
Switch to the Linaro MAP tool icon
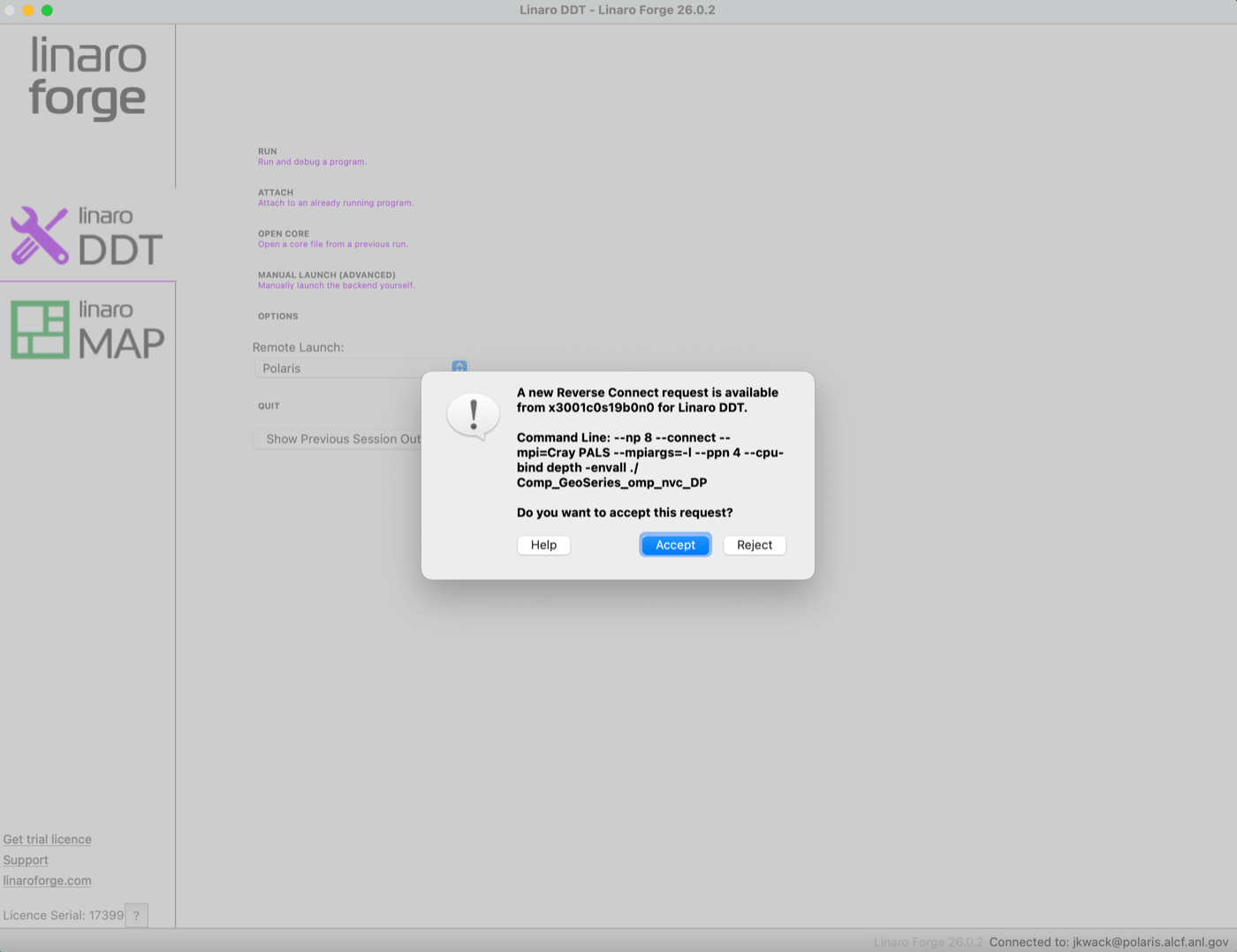coord(87,329)
